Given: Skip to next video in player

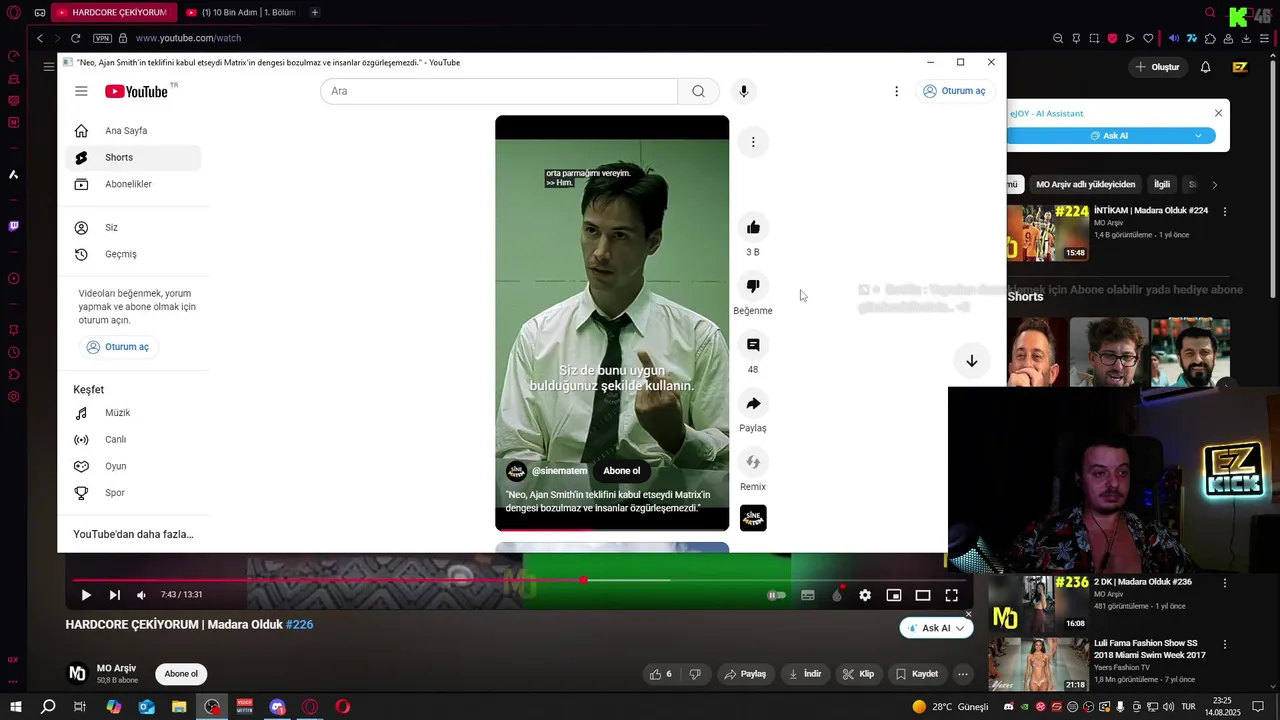Looking at the screenshot, I should click(114, 595).
